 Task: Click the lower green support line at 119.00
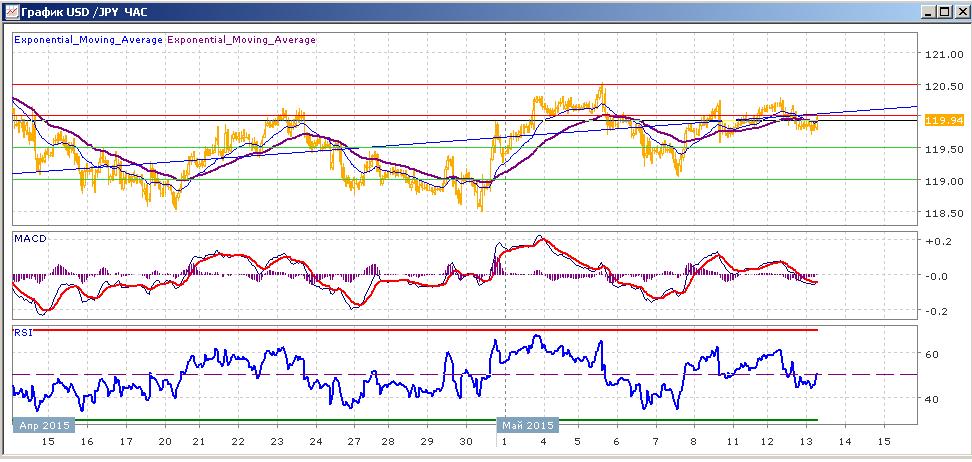tap(464, 180)
